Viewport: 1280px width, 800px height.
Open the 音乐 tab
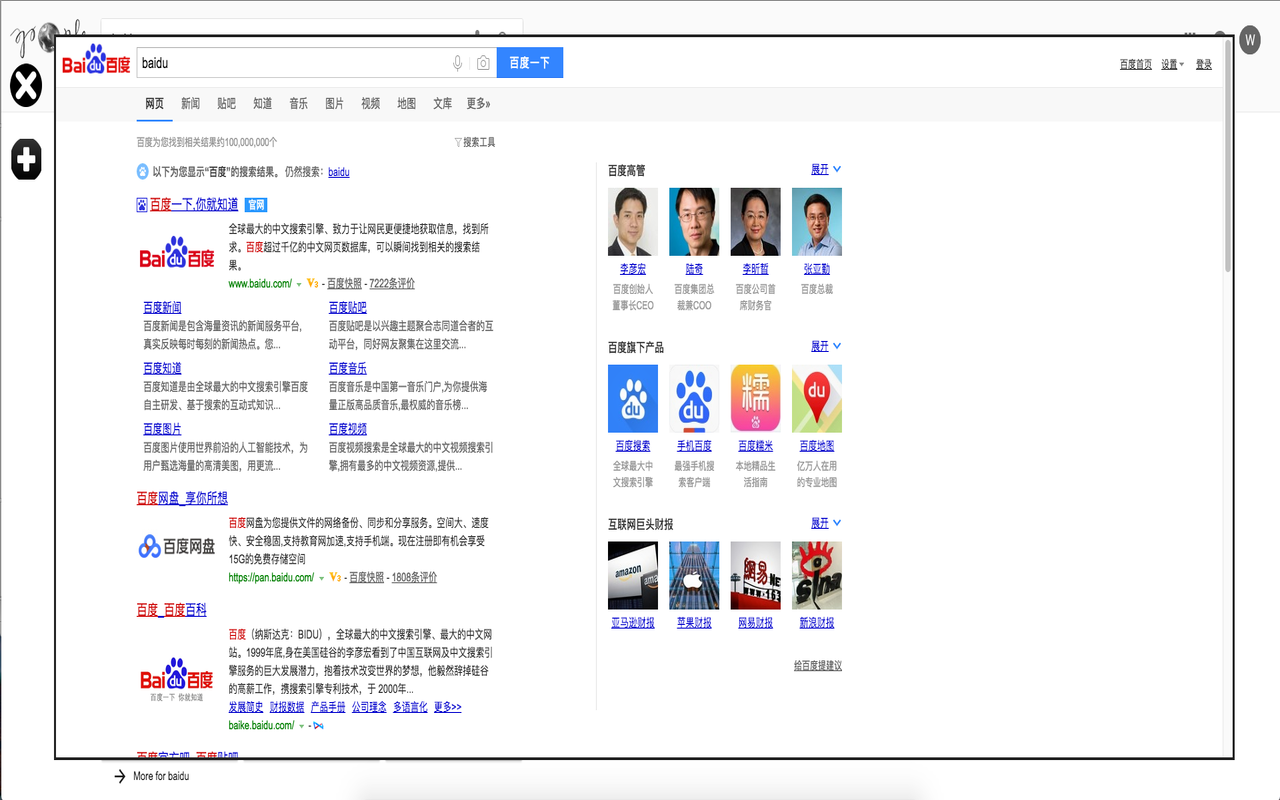coord(298,104)
